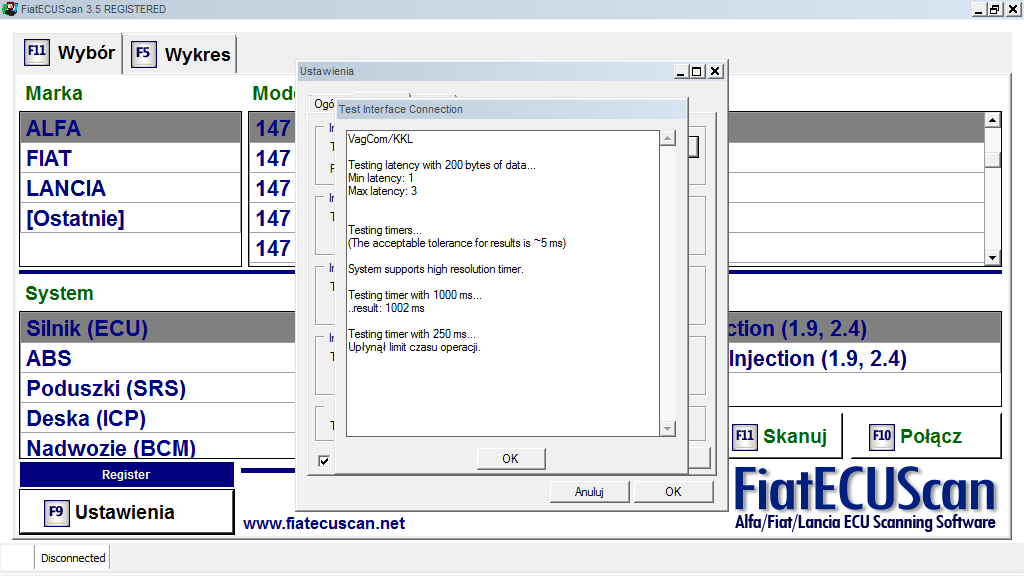Viewport: 1024px width, 576px height.
Task: Close the Ustawienia dialog window
Action: coord(716,71)
